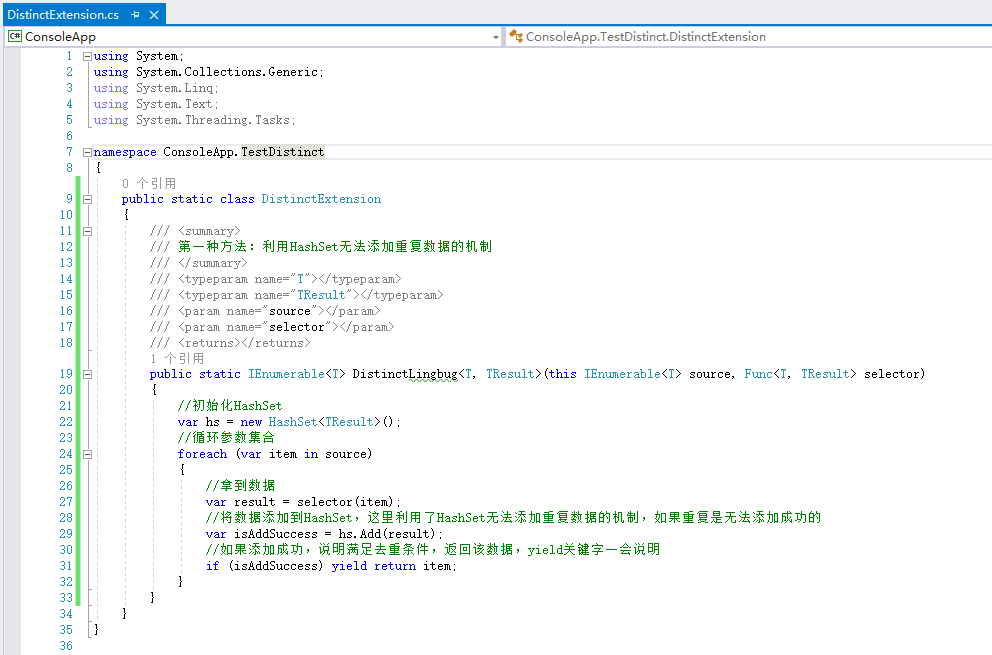Click the summary text '第一种方法'
This screenshot has width=992, height=655.
(213, 247)
